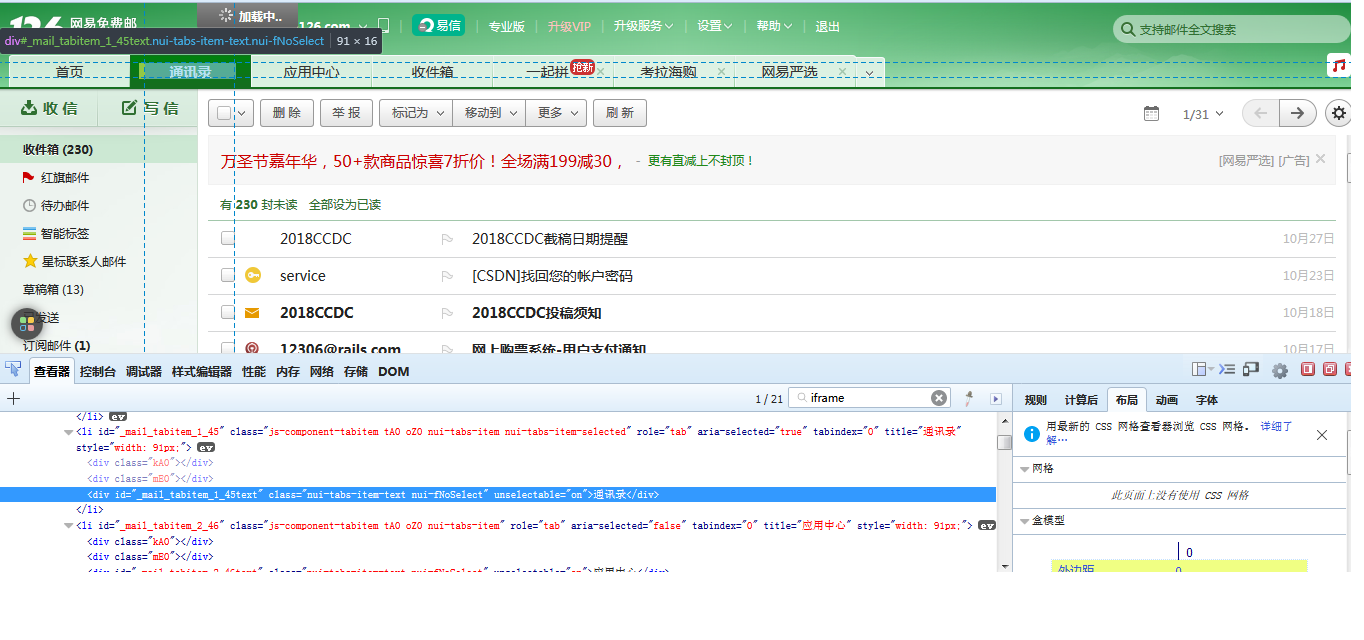Click the element picker icon in DevTools
1364x640 pixels.
tap(14, 370)
